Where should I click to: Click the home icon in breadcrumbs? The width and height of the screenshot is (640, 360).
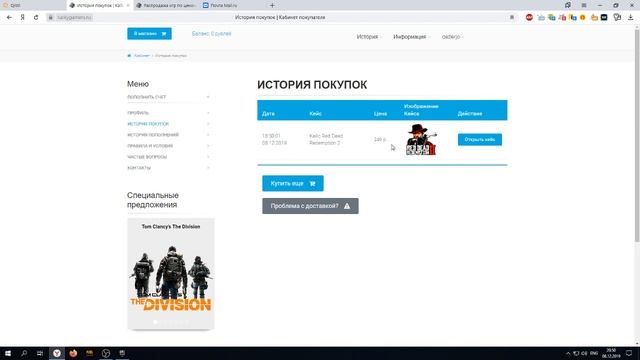pos(129,56)
